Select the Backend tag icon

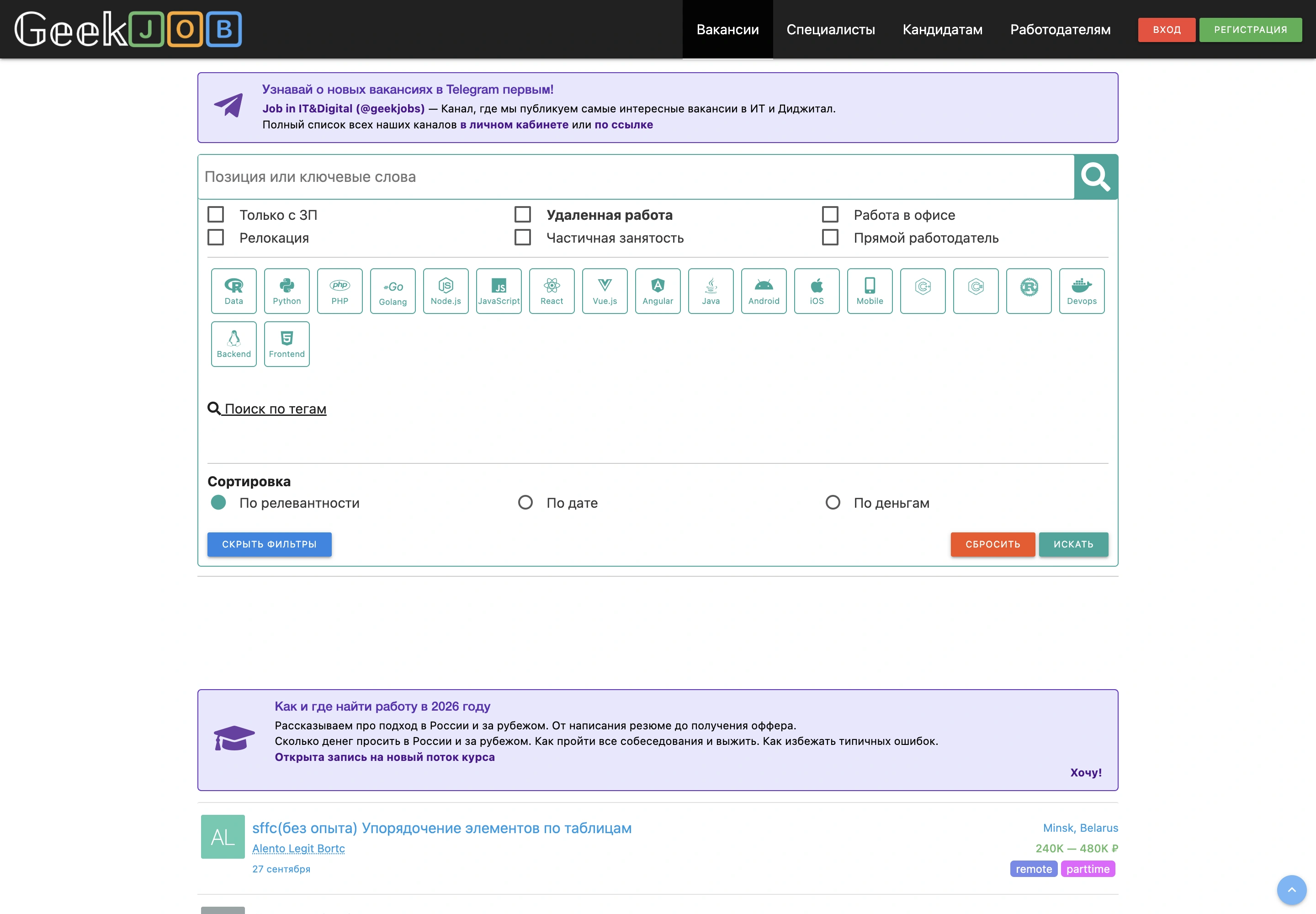(233, 344)
